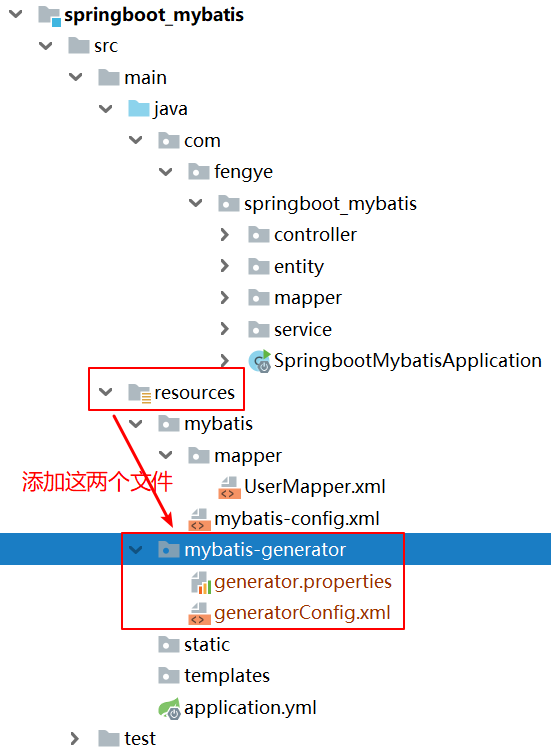Select the generator.properties file icon
551x754 pixels.
pyautogui.click(x=200, y=582)
